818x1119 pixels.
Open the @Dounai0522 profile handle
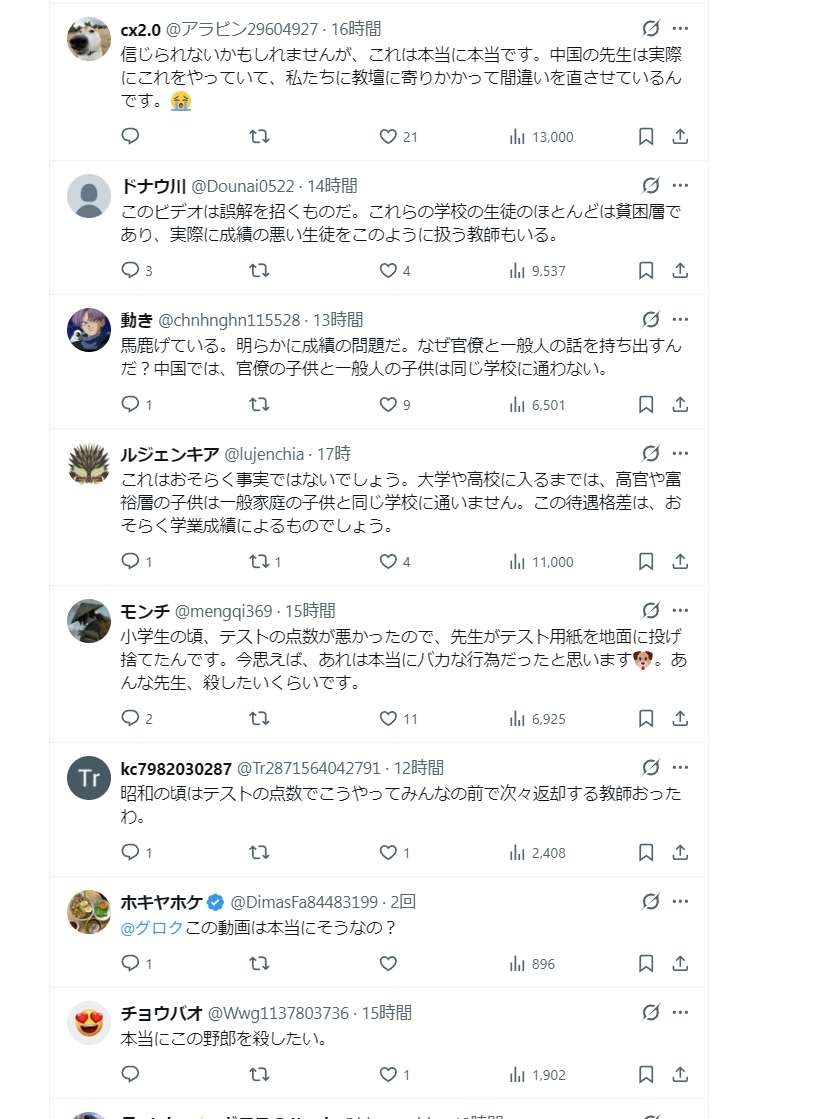tap(243, 186)
